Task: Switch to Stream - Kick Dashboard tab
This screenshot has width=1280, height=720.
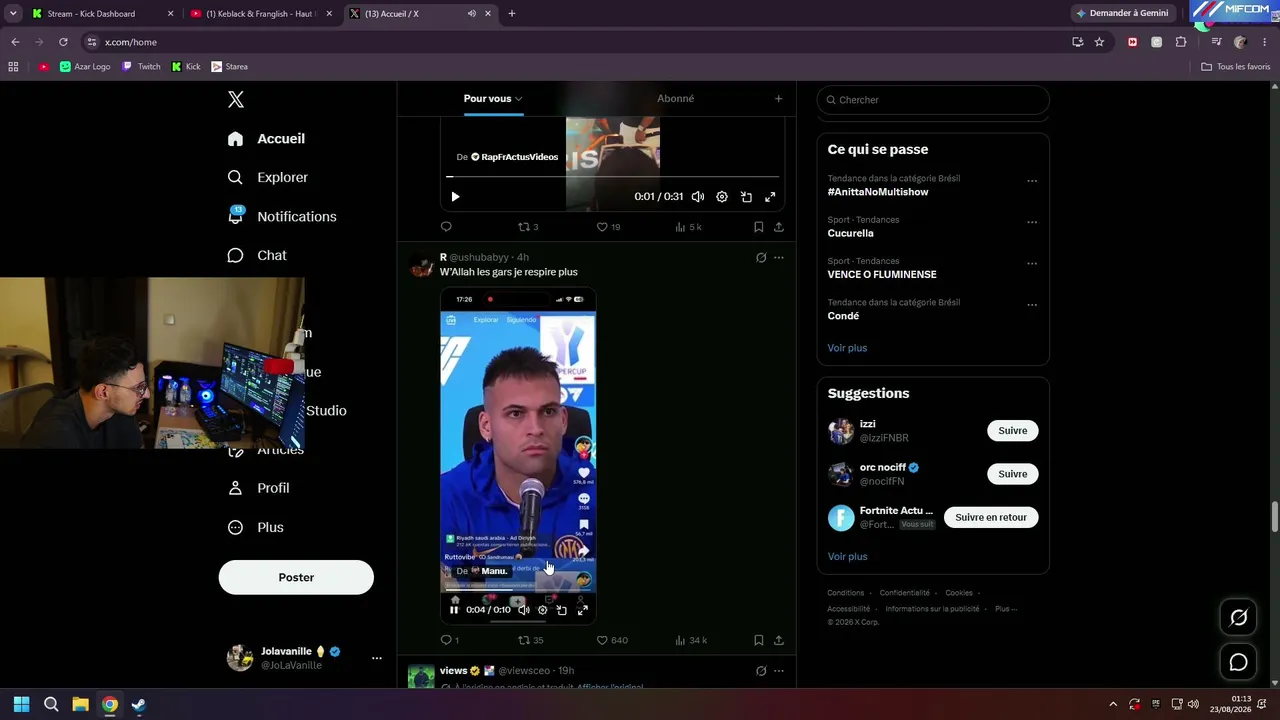Action: (102, 14)
